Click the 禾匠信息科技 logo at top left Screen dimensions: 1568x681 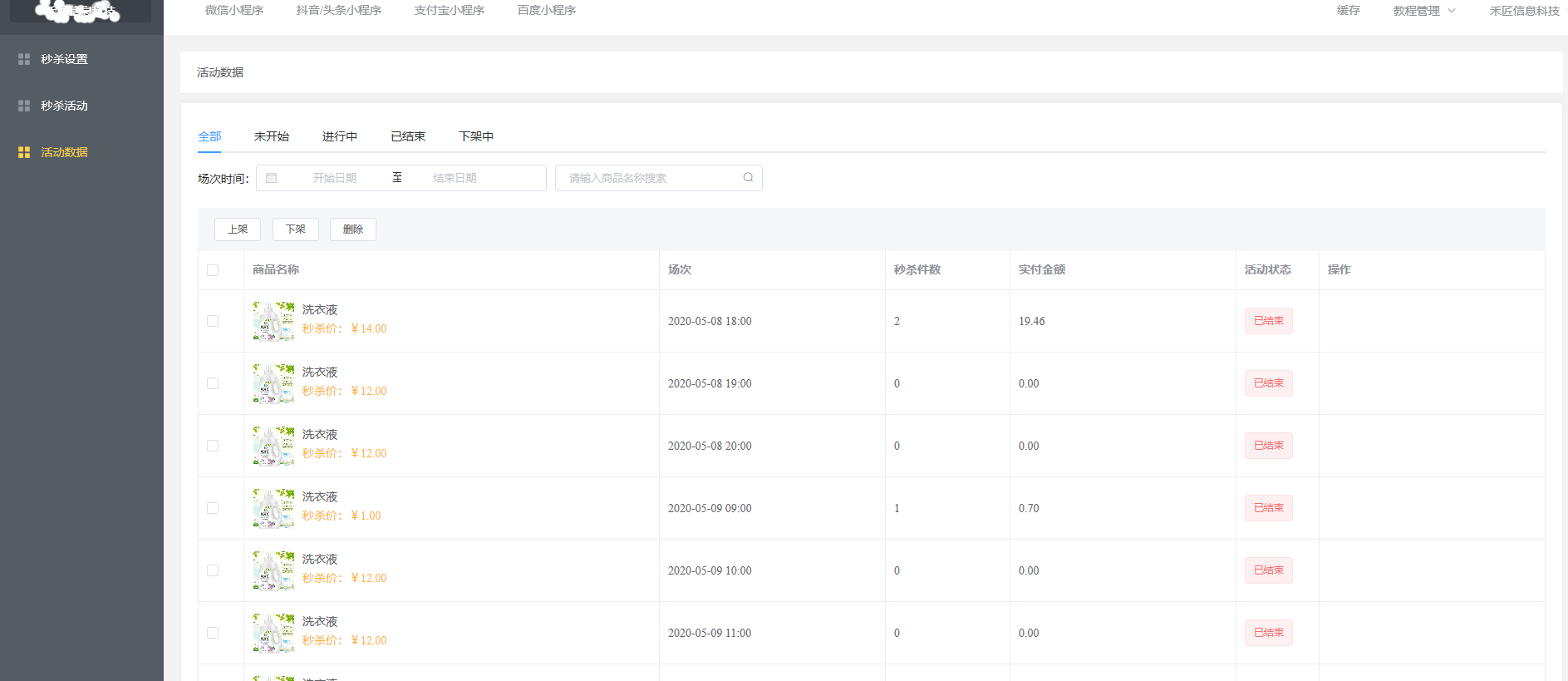point(81,11)
